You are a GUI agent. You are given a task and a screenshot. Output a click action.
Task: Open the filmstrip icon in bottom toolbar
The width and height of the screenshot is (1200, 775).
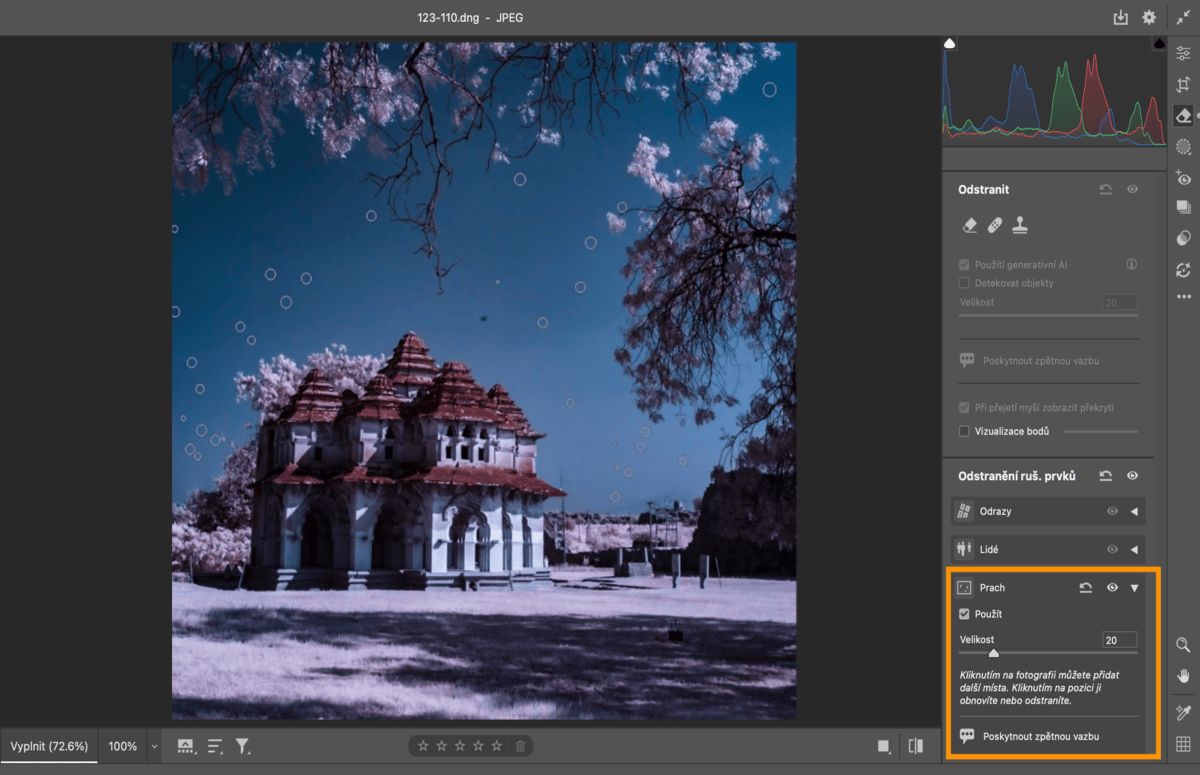pos(186,746)
